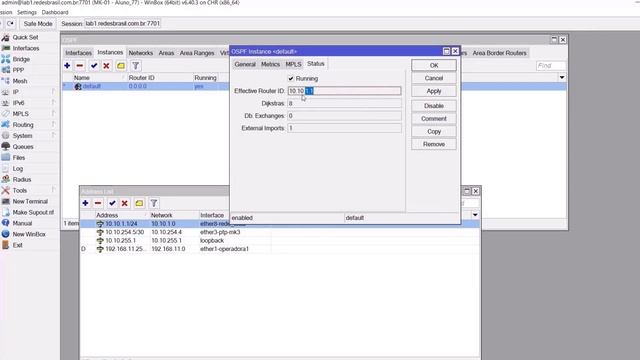Click Disable button in dialog
This screenshot has width=640, height=360.
tap(434, 106)
